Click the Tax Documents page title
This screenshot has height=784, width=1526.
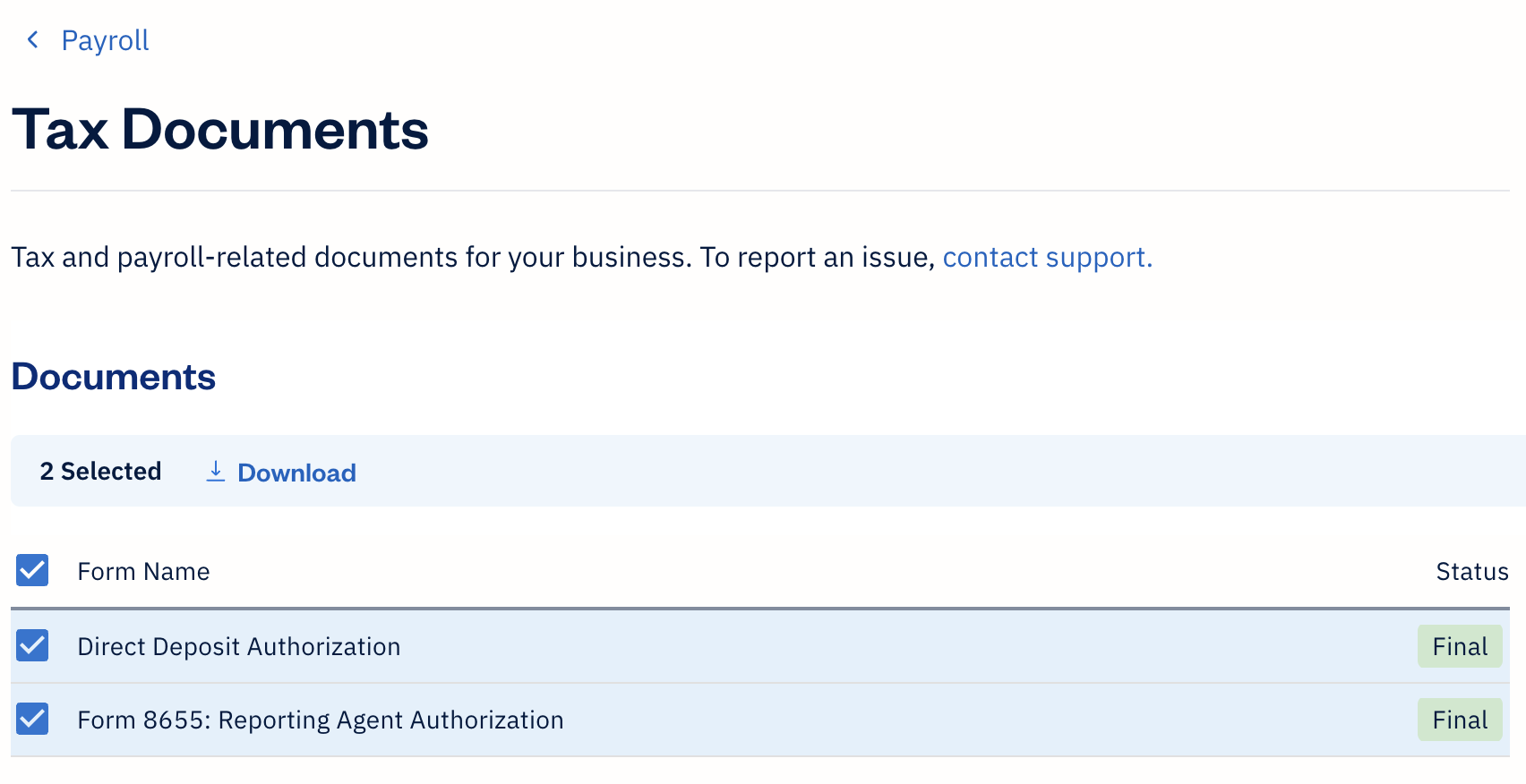220,129
